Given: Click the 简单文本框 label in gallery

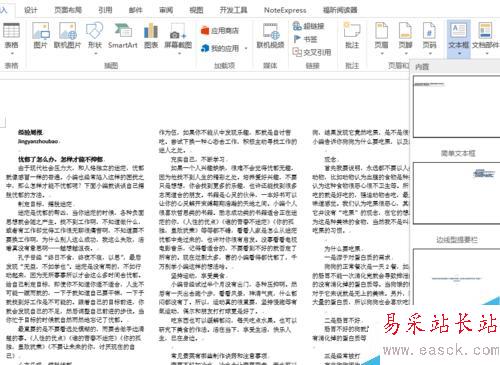Looking at the screenshot, I should pos(458,153).
